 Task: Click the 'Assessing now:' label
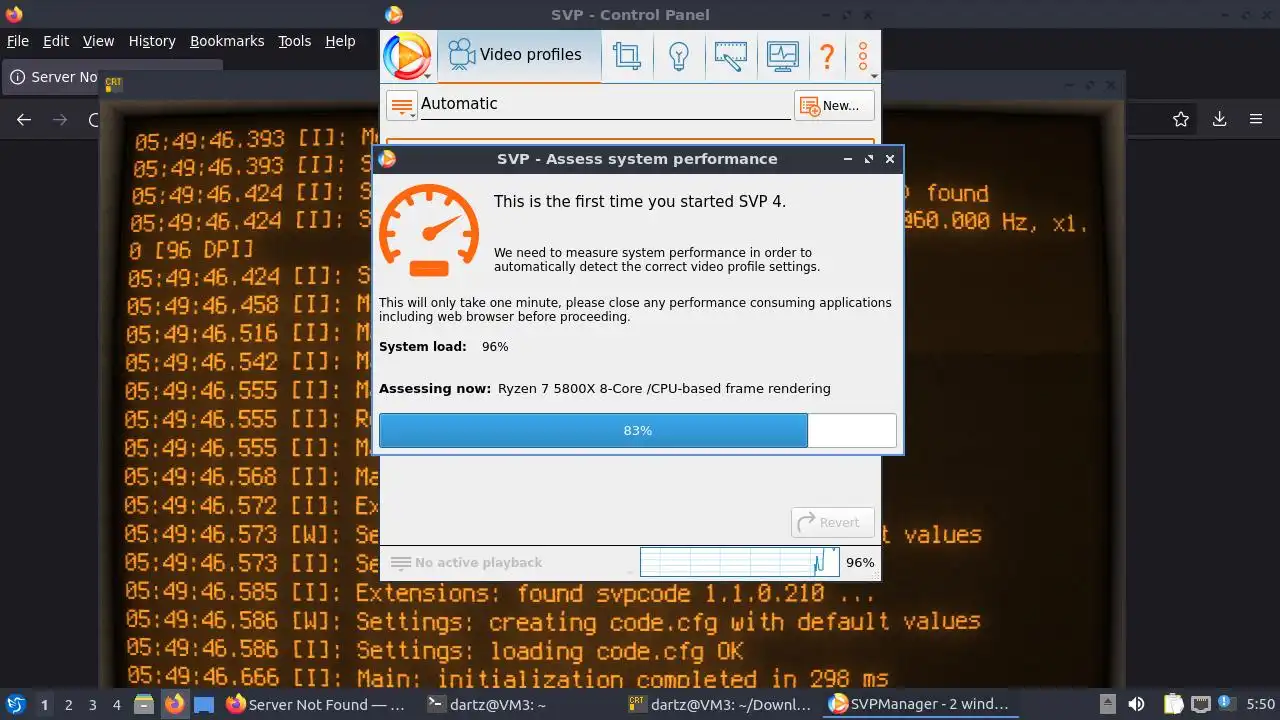435,388
